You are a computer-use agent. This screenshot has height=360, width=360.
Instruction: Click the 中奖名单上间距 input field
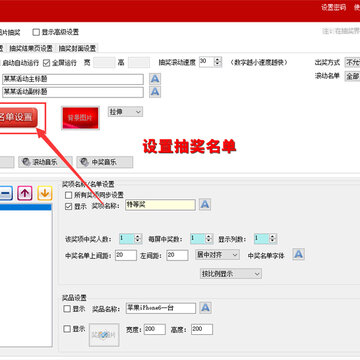[126, 255]
